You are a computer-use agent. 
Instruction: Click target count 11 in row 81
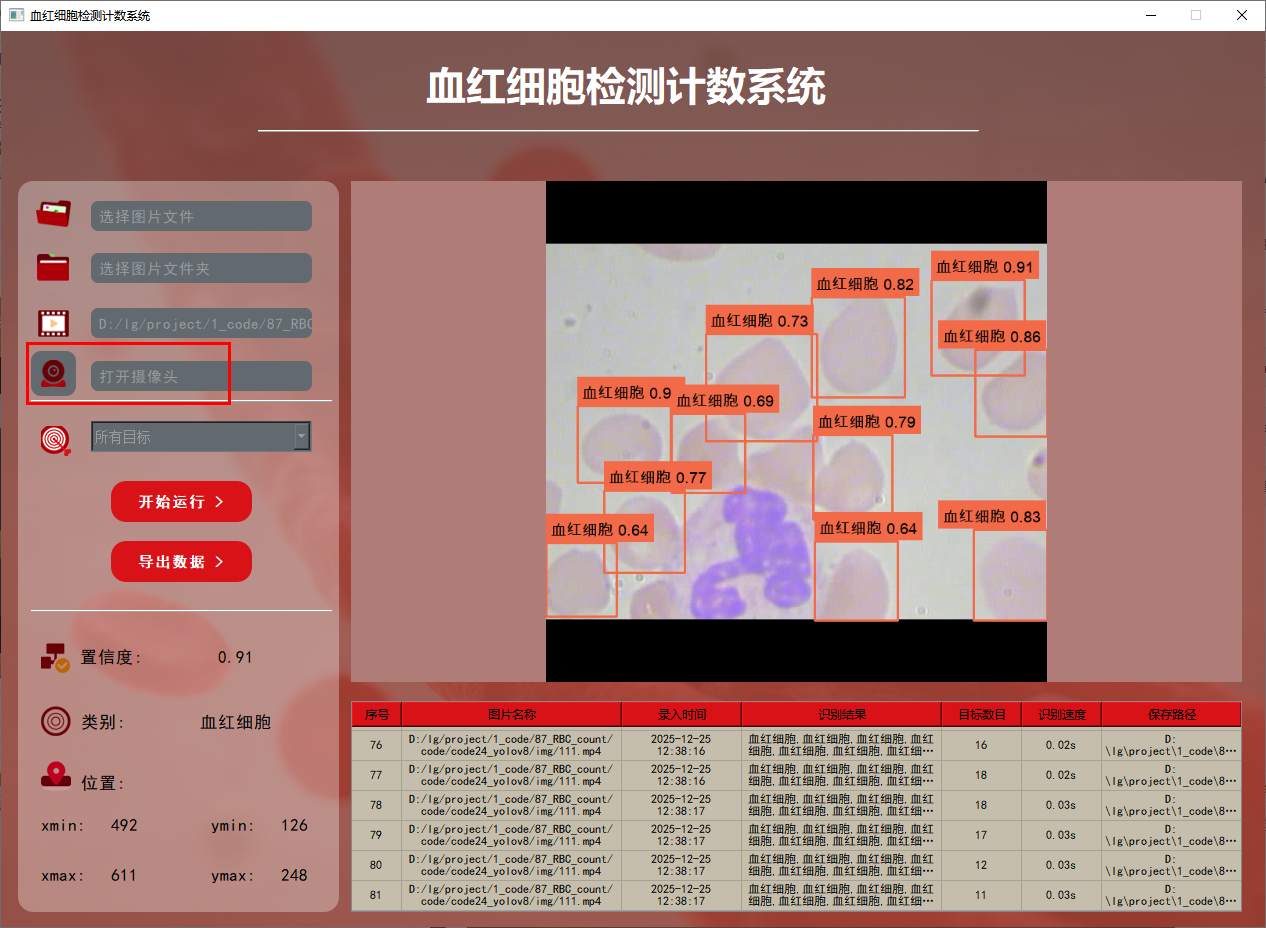[x=982, y=895]
